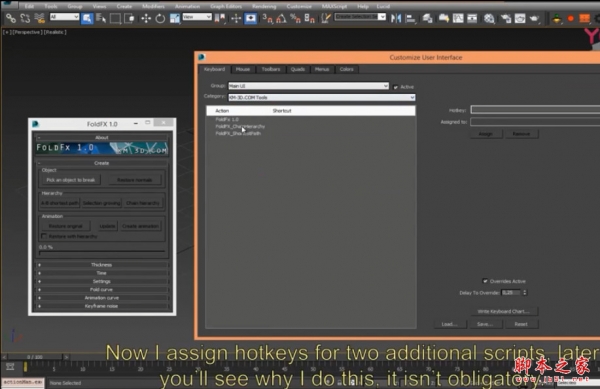Toggle Window/Crossing selection icon
Screen dimensions: 600x389
pyautogui.click(x=129, y=18)
